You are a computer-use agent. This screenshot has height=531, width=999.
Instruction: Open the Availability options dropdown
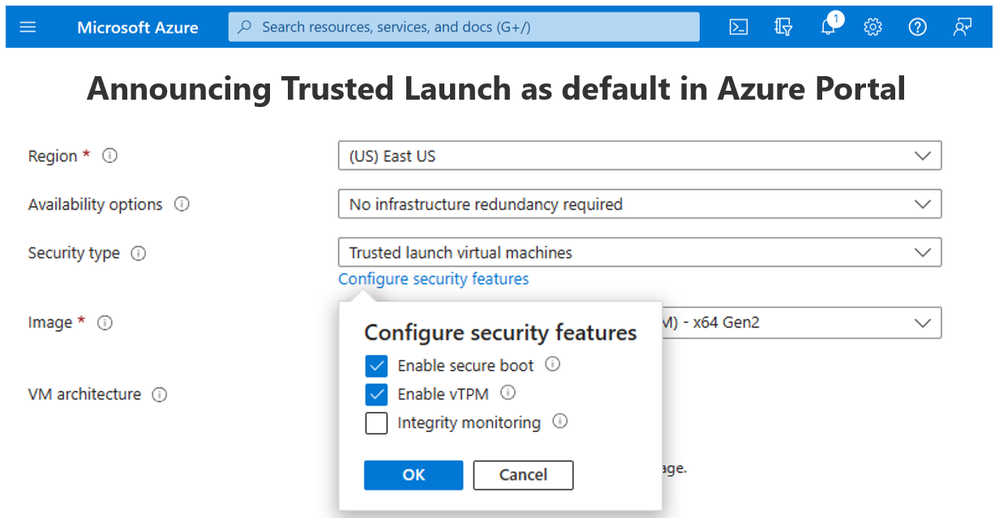click(640, 204)
